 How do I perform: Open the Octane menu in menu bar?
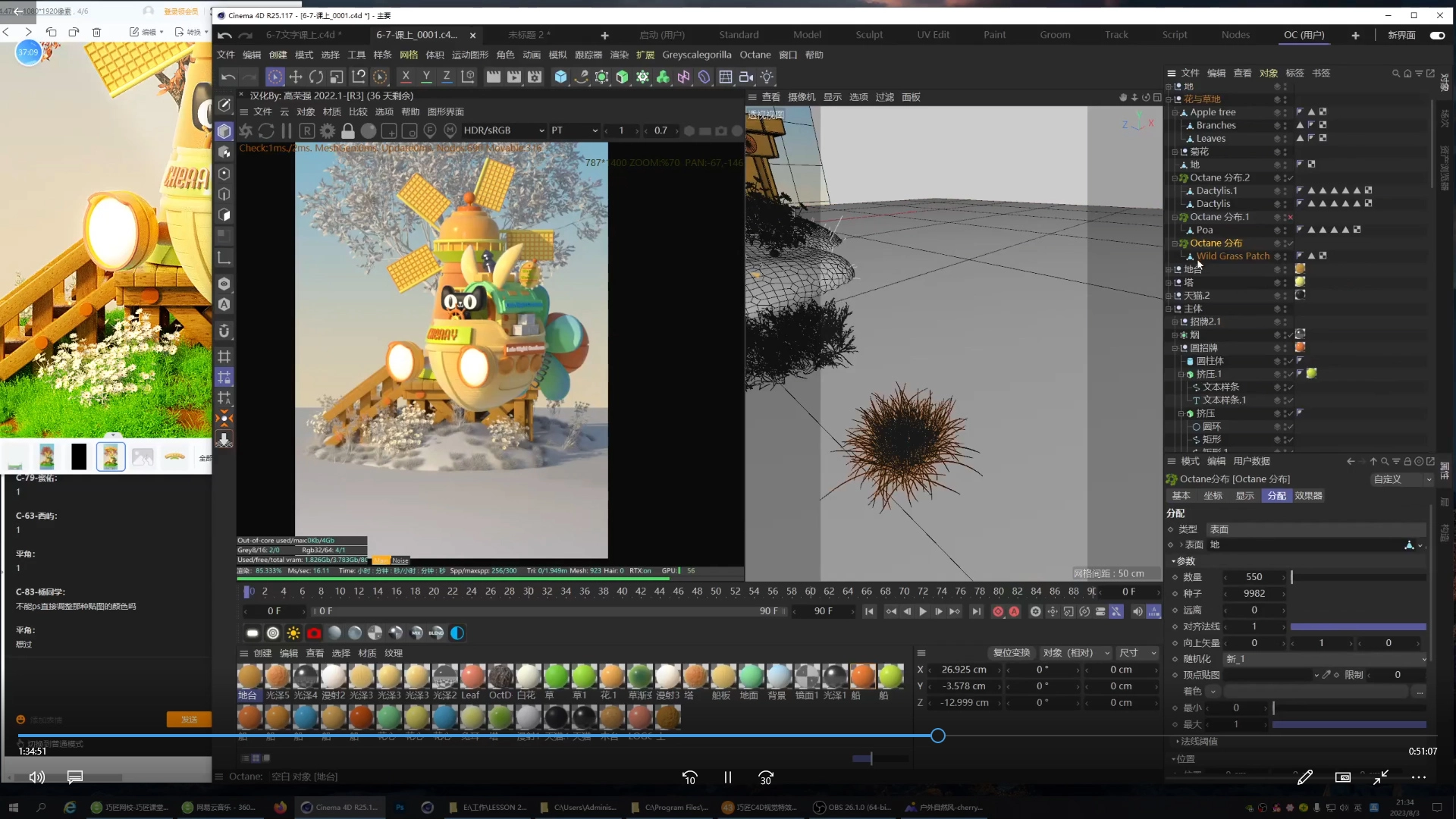pyautogui.click(x=755, y=55)
